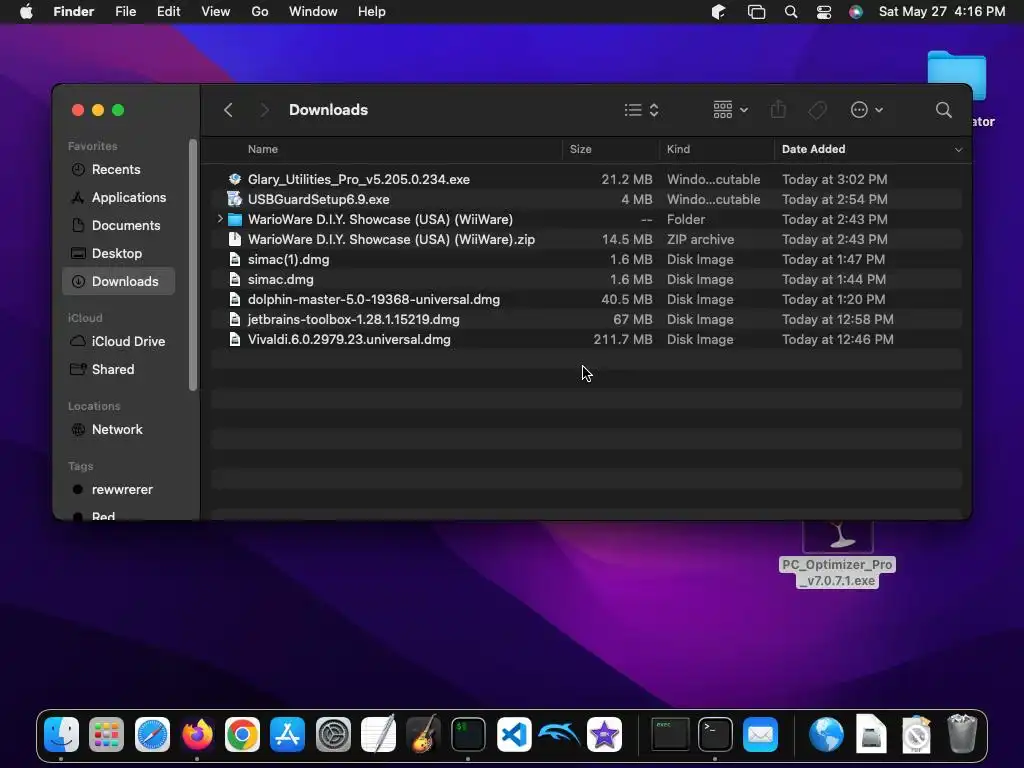Image resolution: width=1024 pixels, height=768 pixels.
Task: Open Launchpad from the Dock
Action: [x=106, y=735]
